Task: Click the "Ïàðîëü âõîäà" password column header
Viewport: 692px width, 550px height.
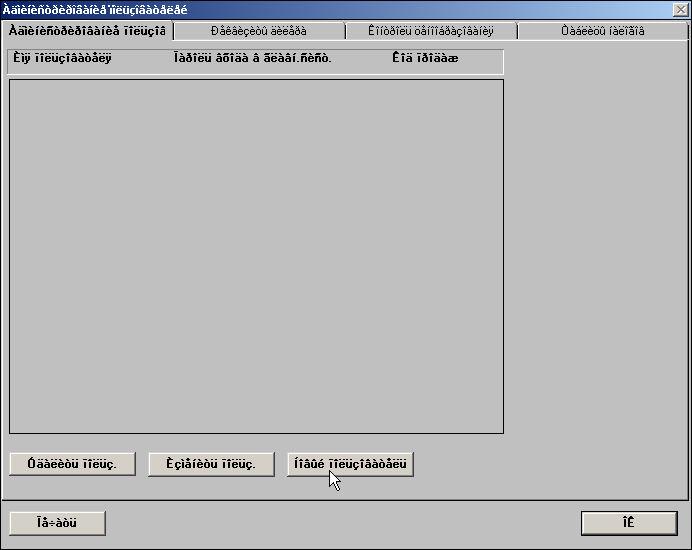Action: point(252,58)
